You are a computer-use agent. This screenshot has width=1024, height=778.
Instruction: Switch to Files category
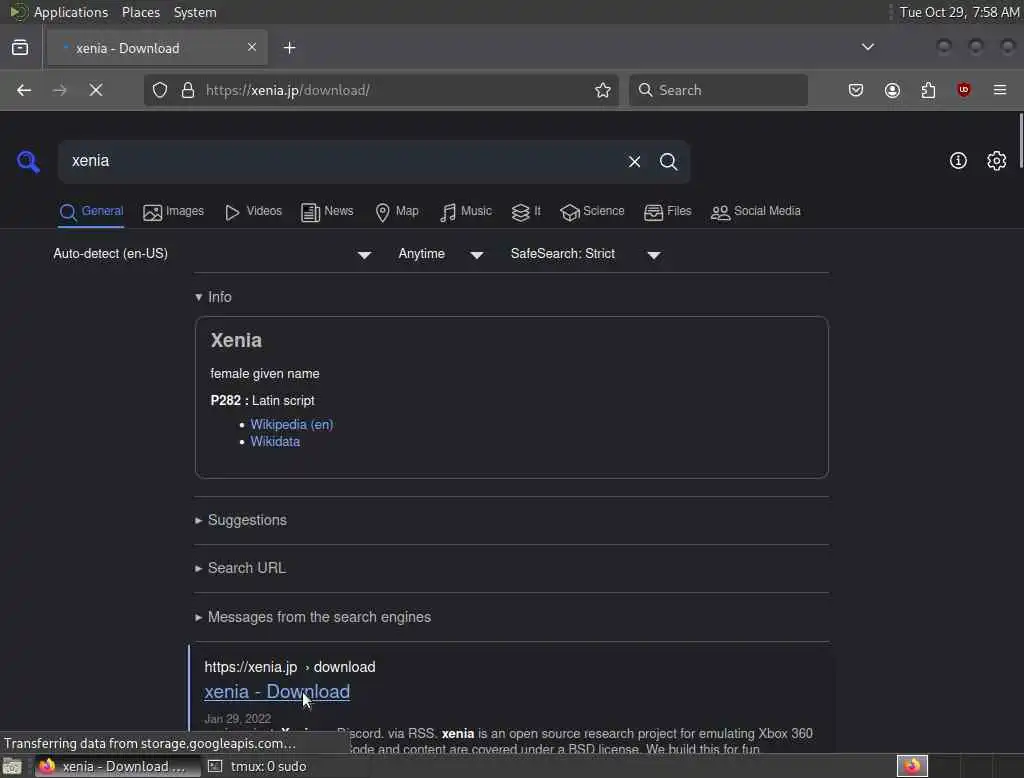point(667,212)
